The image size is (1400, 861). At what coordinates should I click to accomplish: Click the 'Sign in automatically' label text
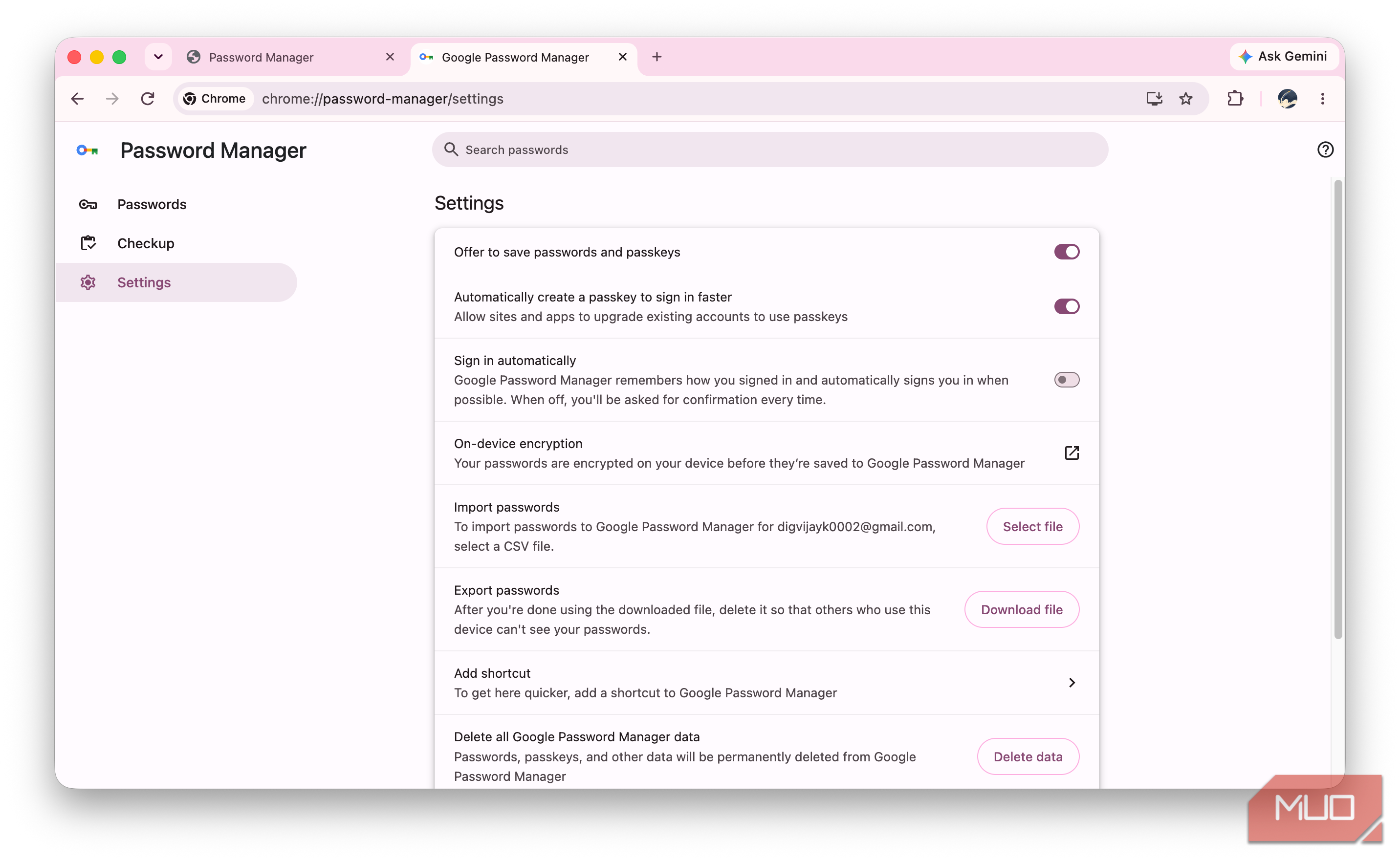[515, 361]
